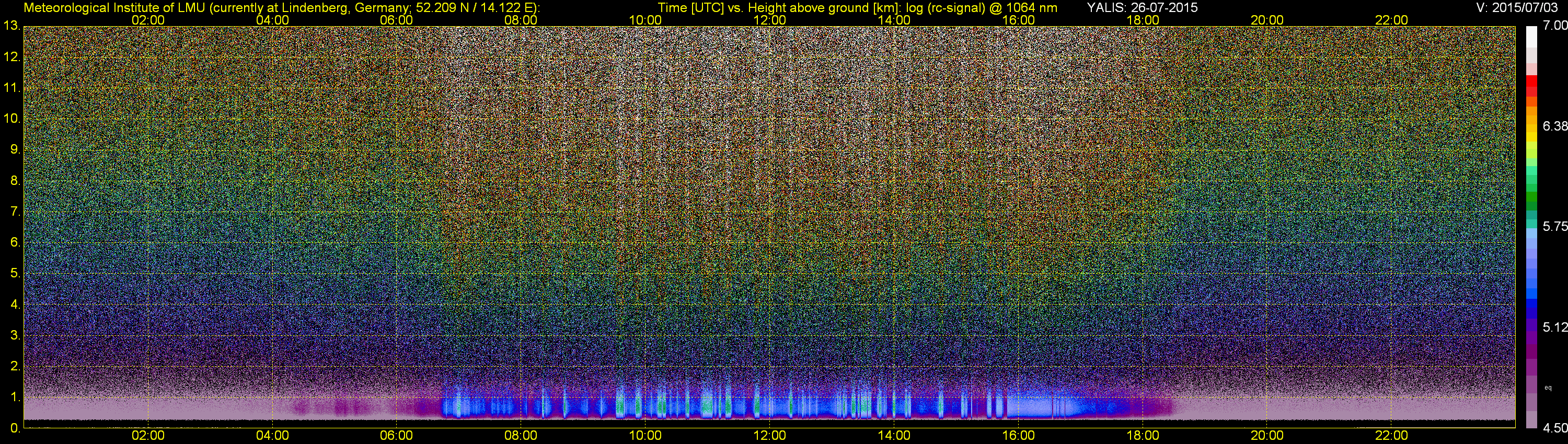The height and width of the screenshot is (444, 1568).
Task: Click the 12. height axis label
Action: pyautogui.click(x=11, y=57)
